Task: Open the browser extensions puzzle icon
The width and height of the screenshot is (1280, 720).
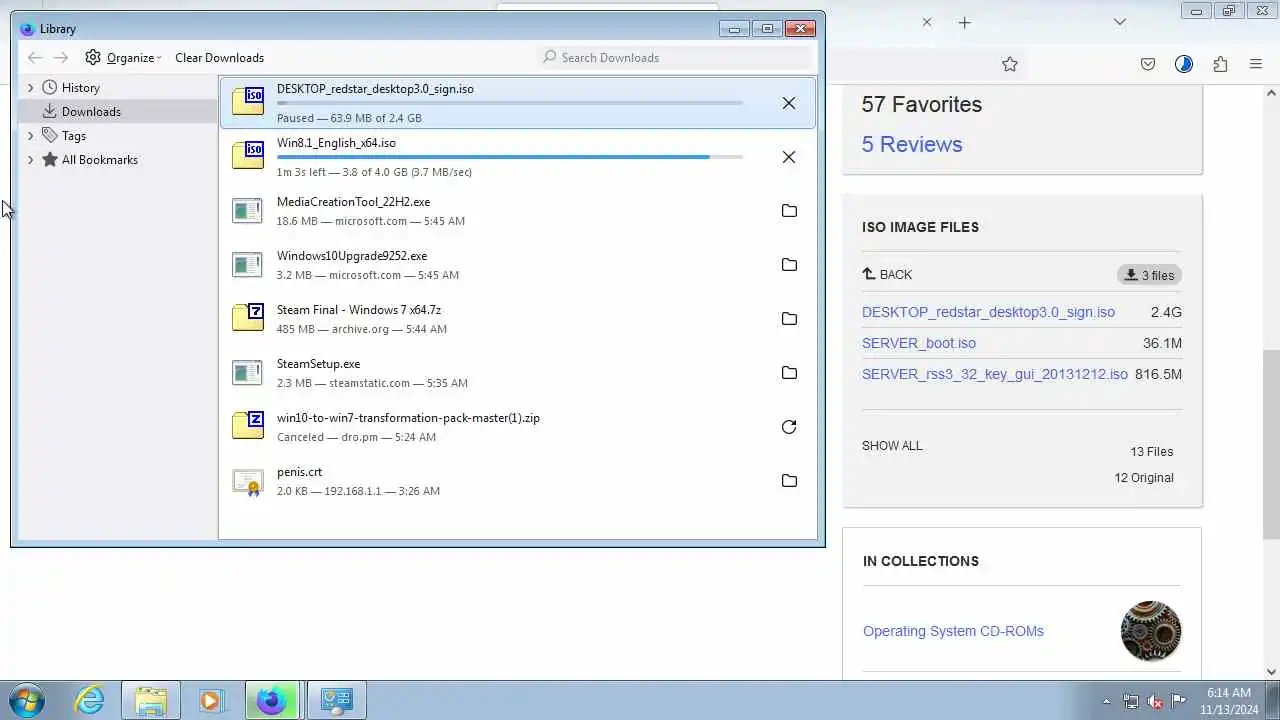Action: coord(1220,64)
